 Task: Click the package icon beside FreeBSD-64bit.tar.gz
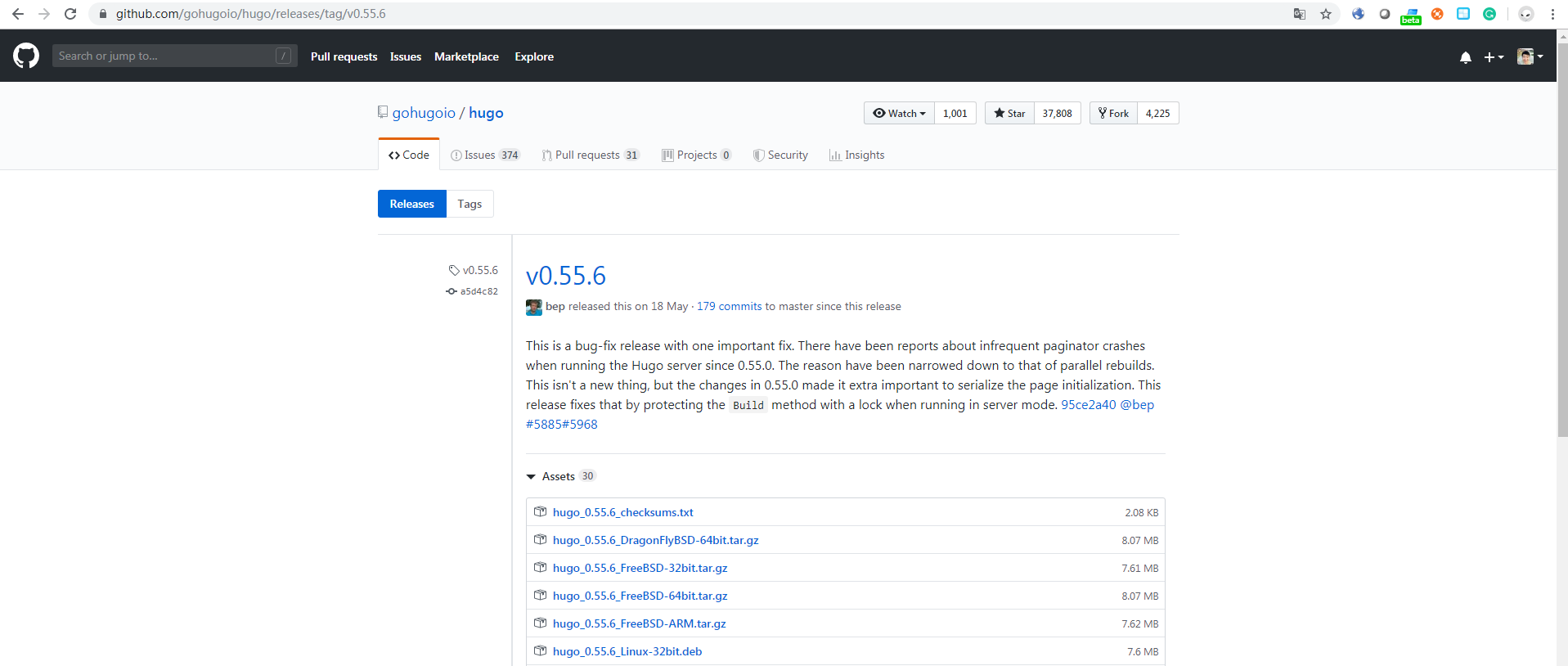click(540, 595)
